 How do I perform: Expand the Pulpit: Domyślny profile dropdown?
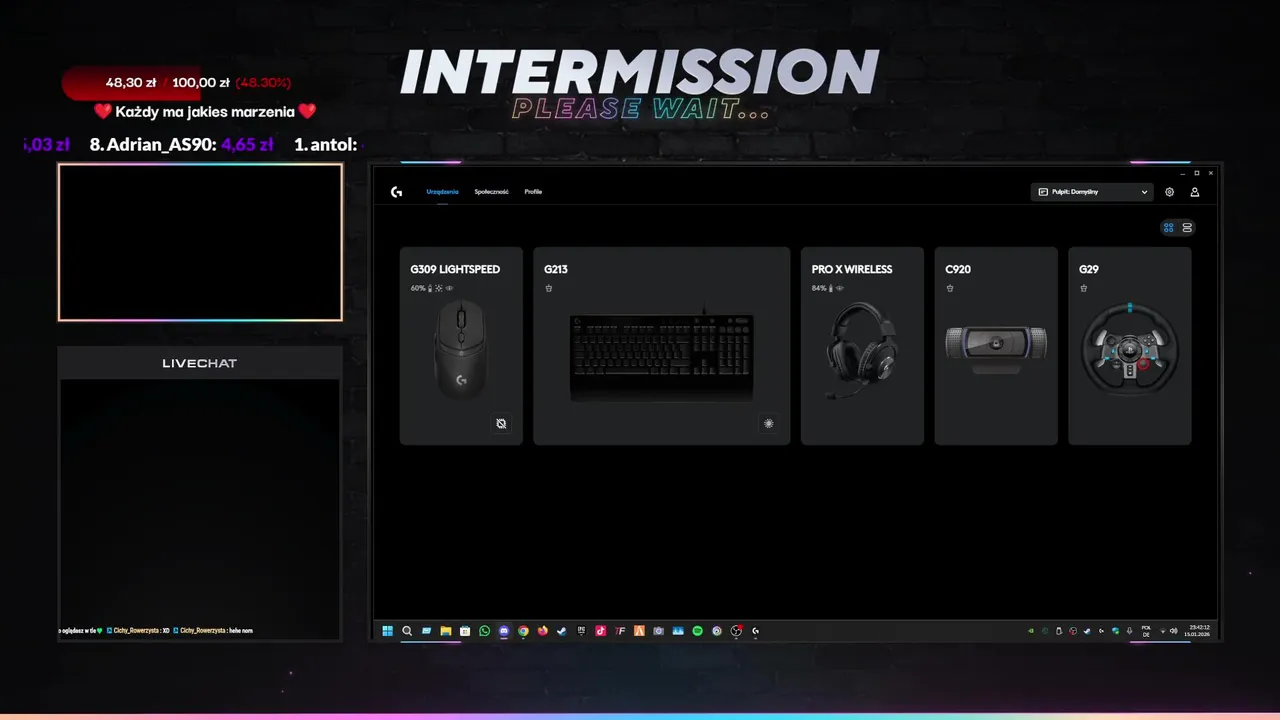coord(1093,192)
